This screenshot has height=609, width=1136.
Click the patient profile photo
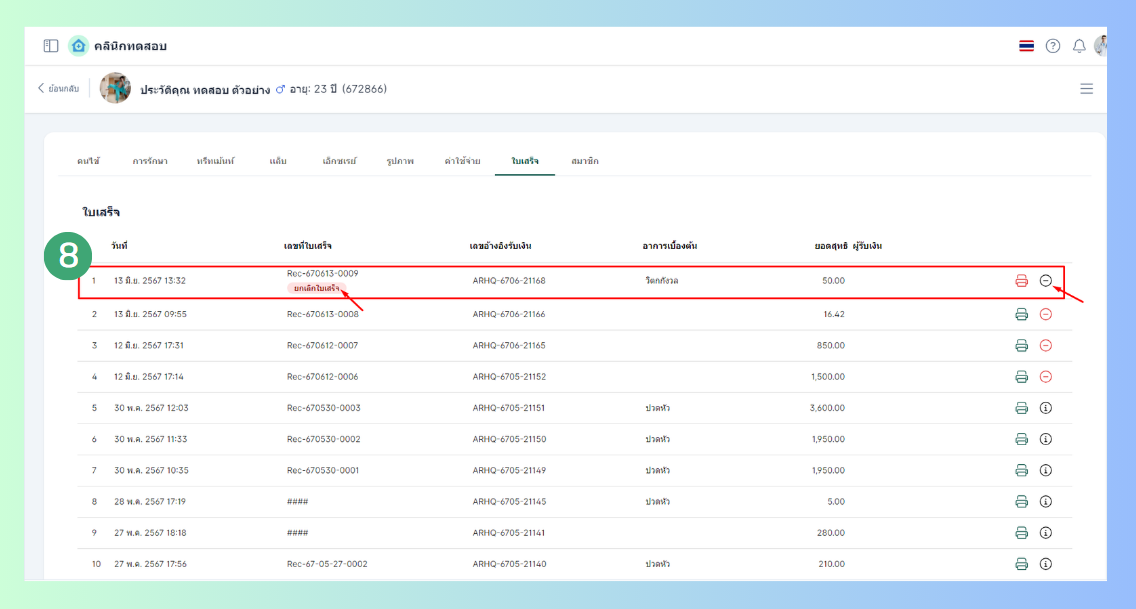coord(115,89)
